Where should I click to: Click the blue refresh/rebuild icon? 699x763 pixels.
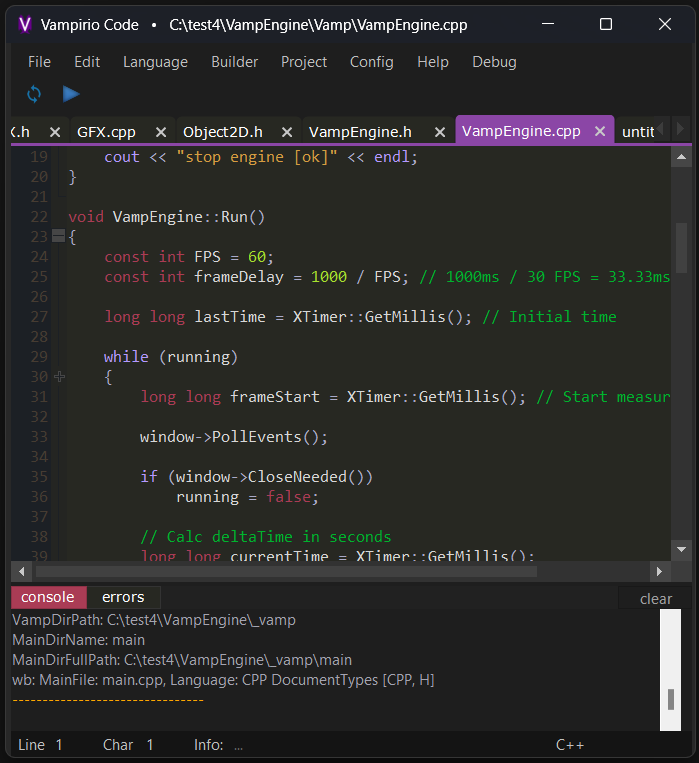34,94
